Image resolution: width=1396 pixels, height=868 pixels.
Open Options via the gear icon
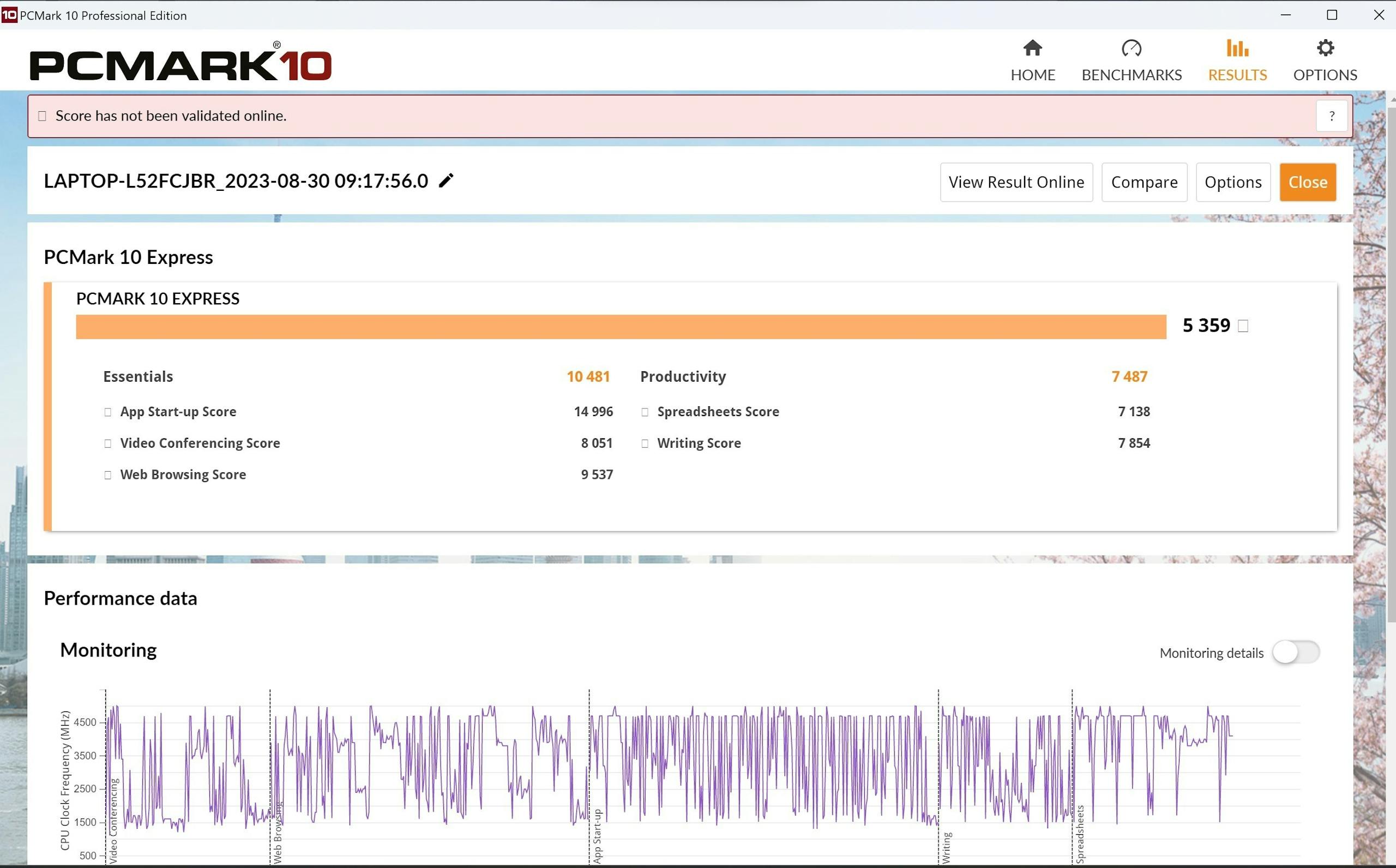(1325, 48)
